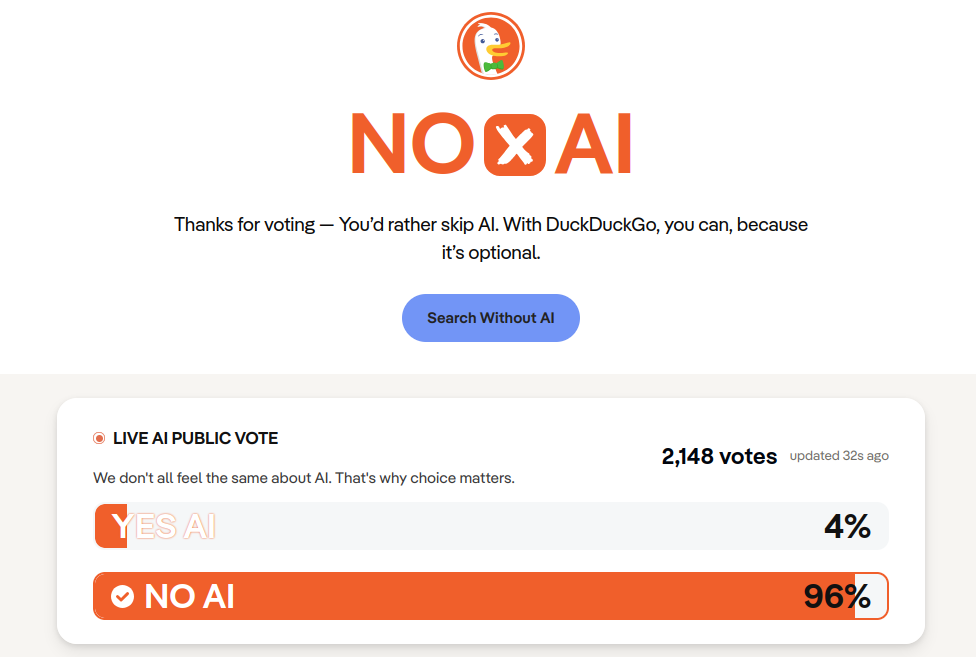Select the NO AI vote option

(190, 597)
